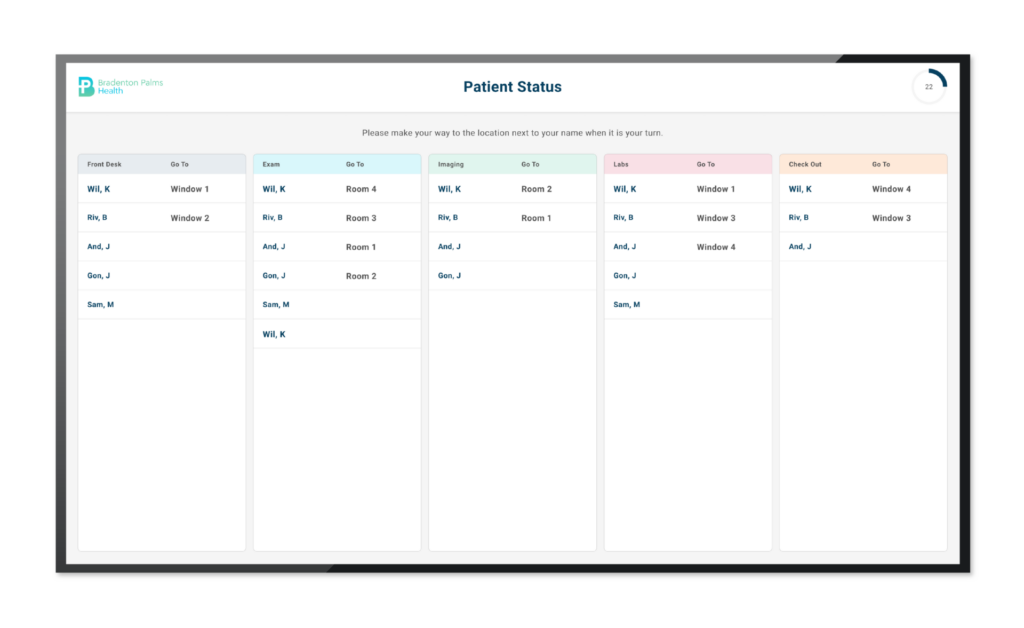The image size is (1024, 628).
Task: Select And, J in the Labs list
Action: click(624, 247)
